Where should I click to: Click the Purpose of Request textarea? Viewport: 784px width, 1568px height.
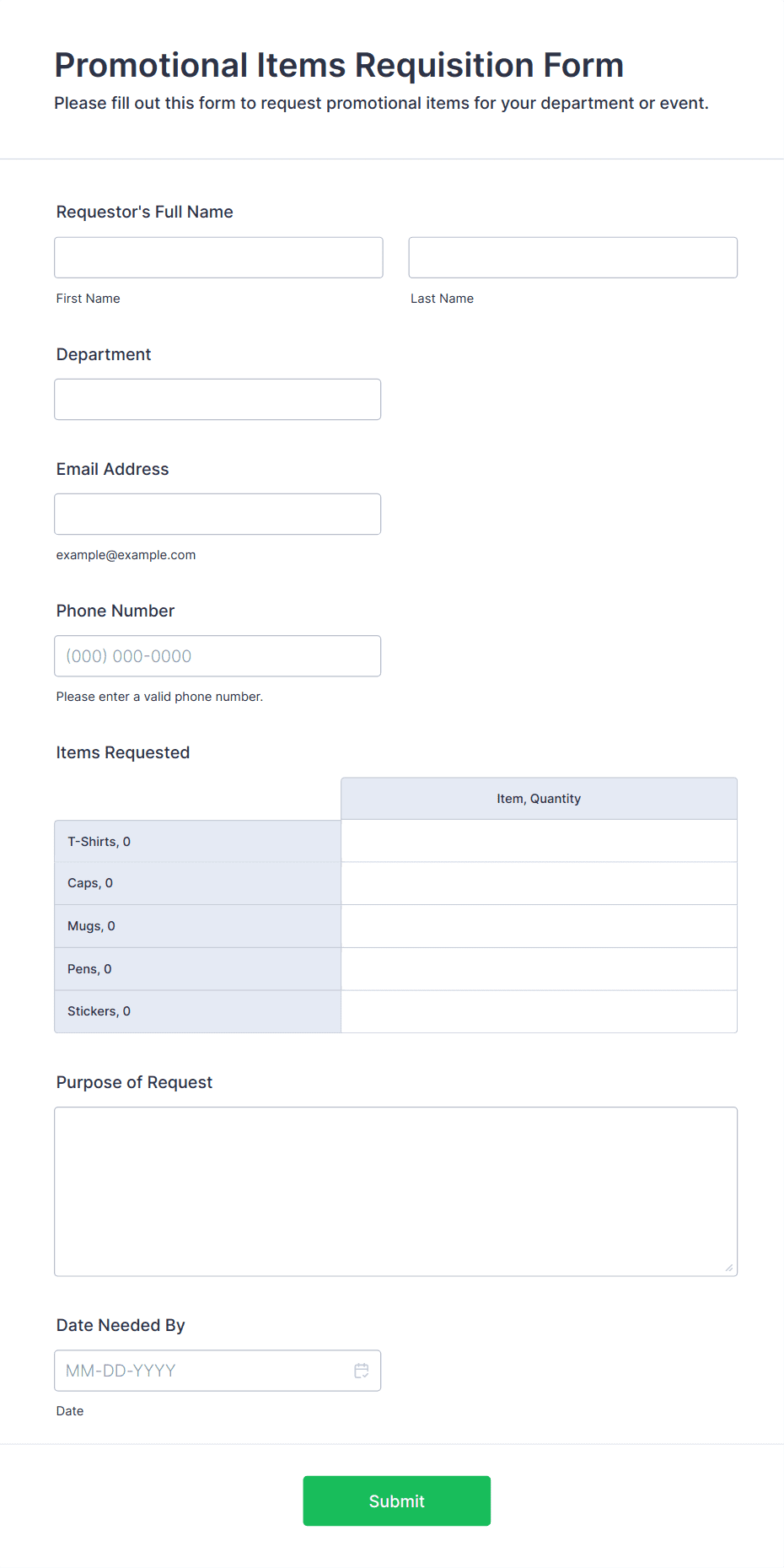(x=395, y=1191)
